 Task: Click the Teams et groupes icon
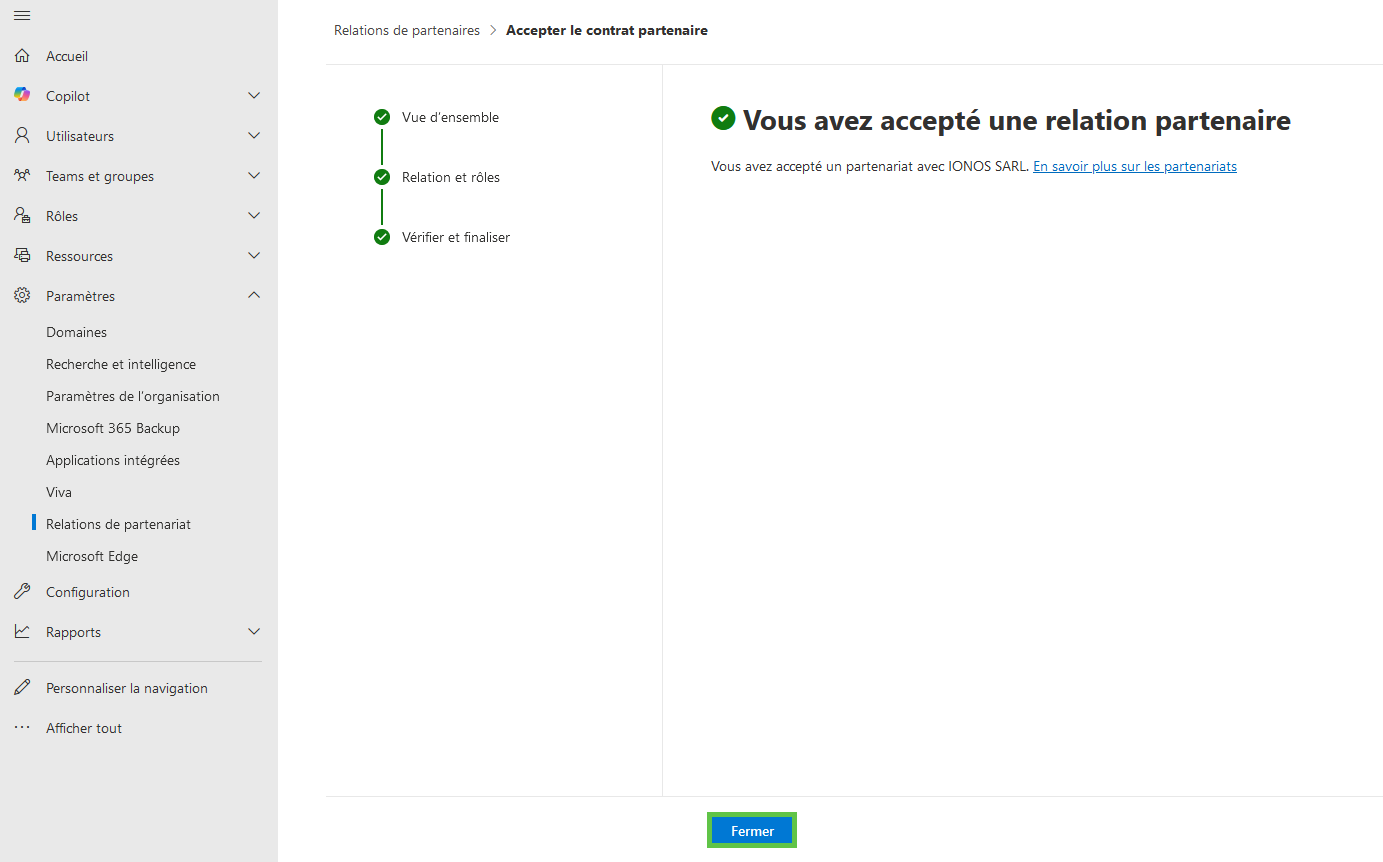click(22, 175)
